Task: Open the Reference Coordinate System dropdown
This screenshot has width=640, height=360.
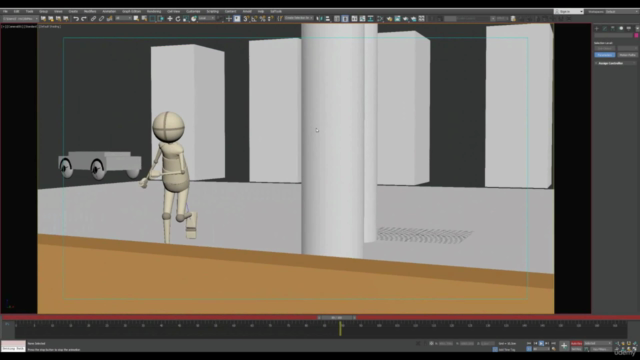Action: [x=207, y=19]
